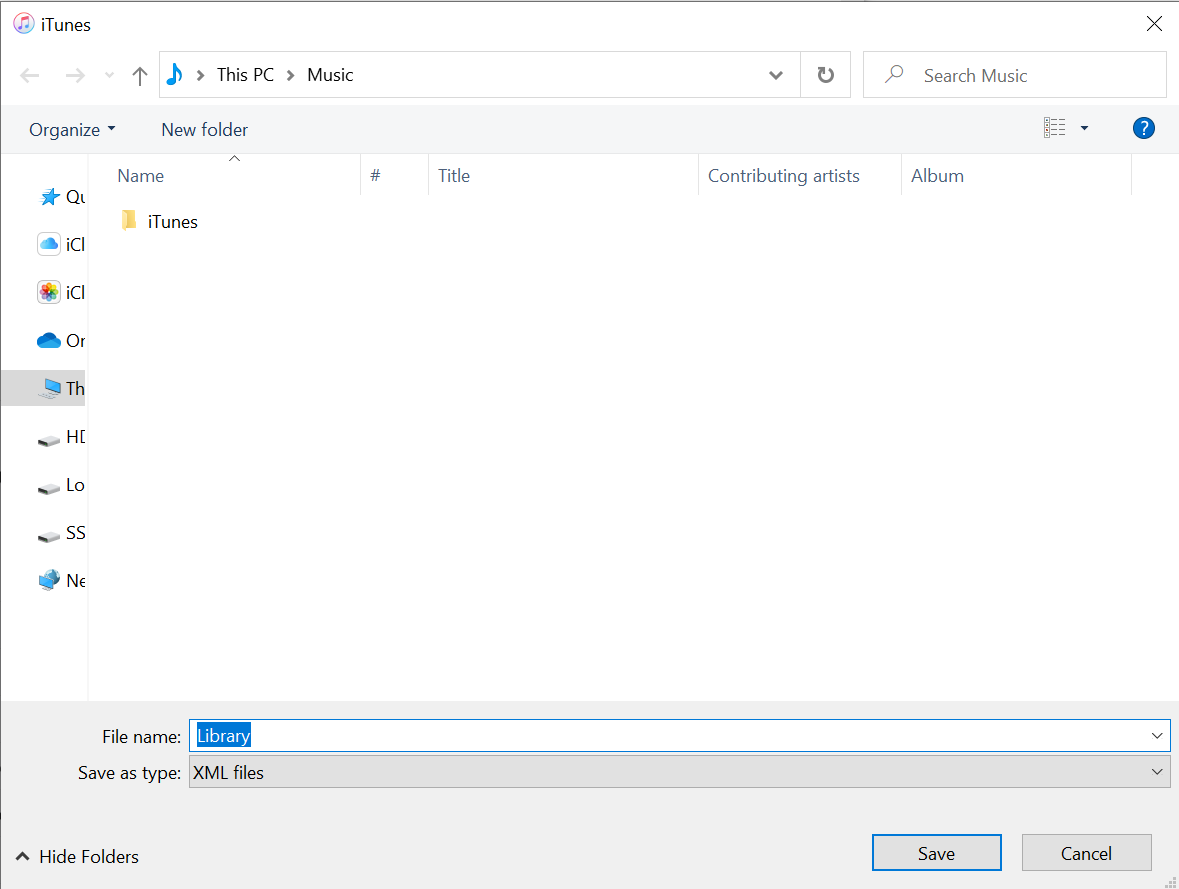Screen dimensions: 1179x889
Task: Save the Library XML file
Action: coord(936,853)
